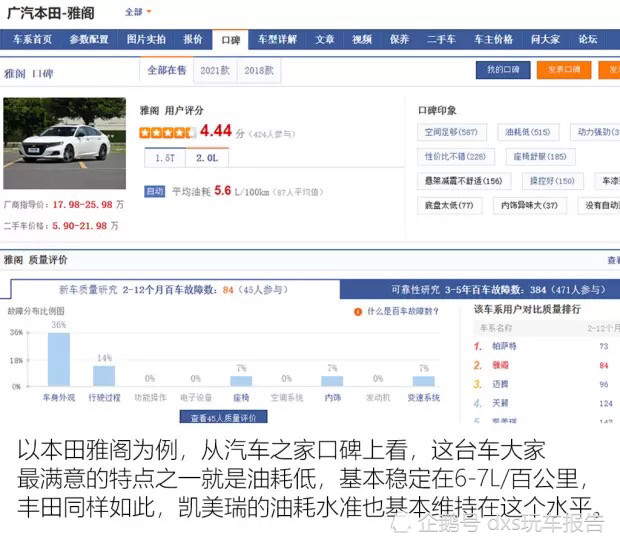This screenshot has width=620, height=544.
Task: Click 空间足够(587) impression tag
Action: coord(452,132)
